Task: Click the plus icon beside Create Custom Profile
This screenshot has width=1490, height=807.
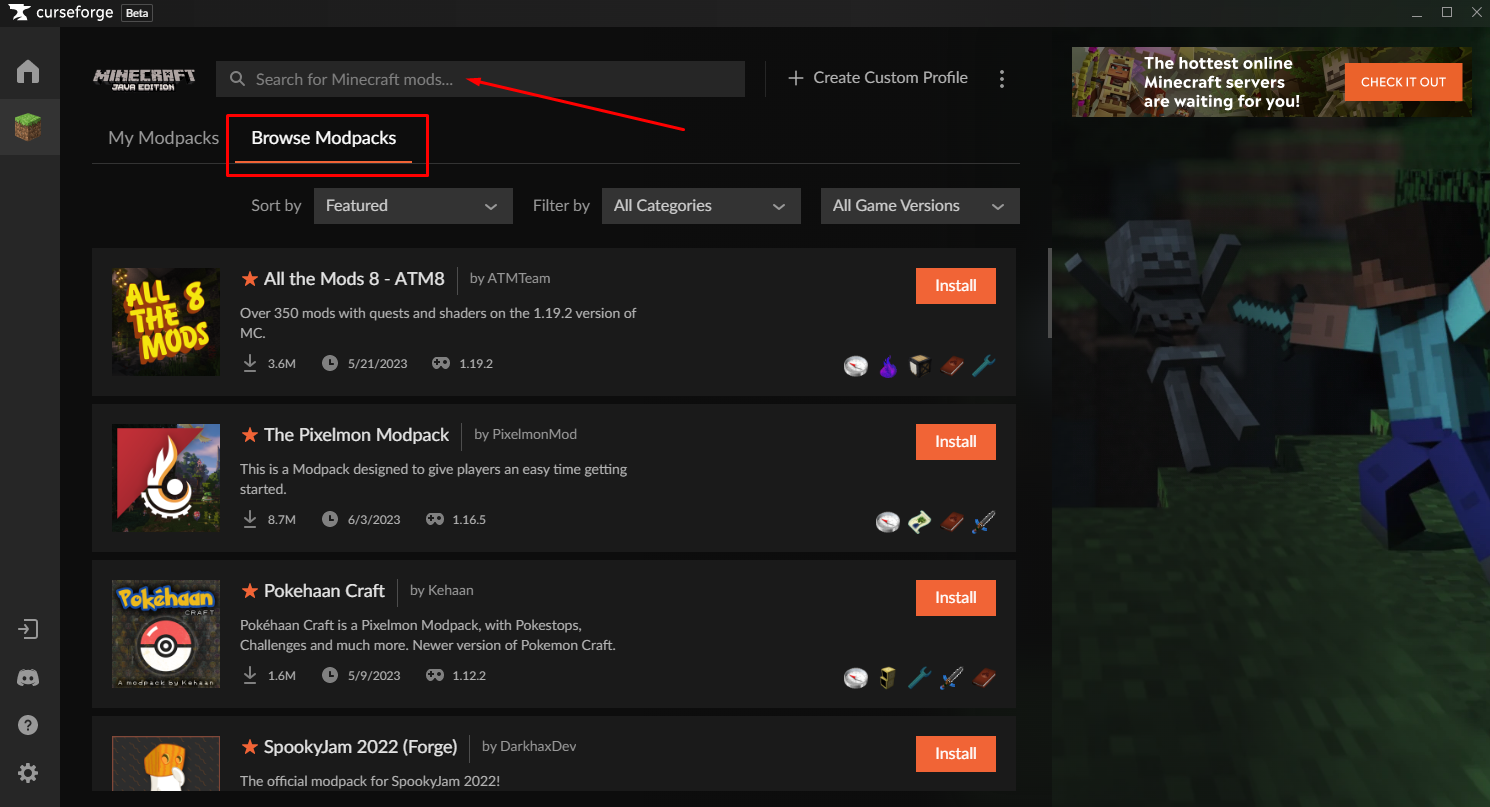Action: 796,78
